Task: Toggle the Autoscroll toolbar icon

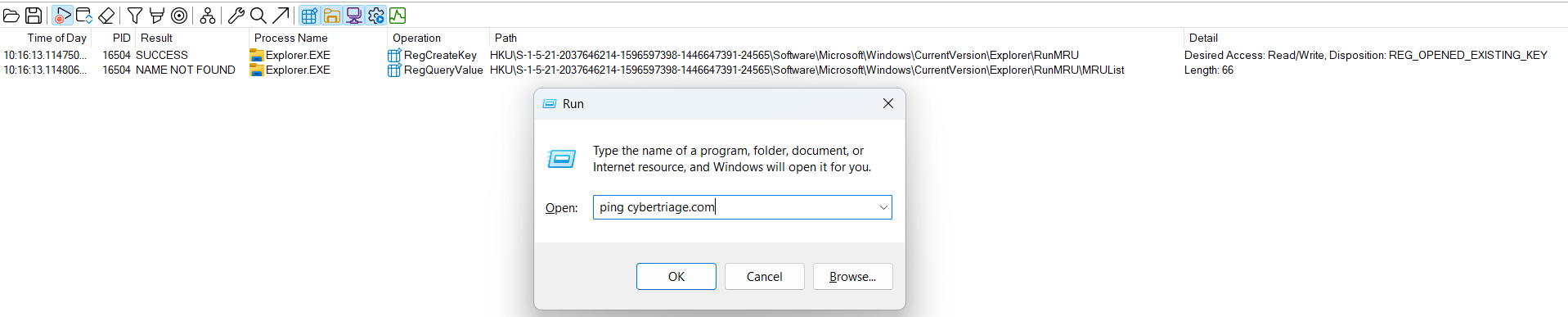Action: pyautogui.click(x=83, y=16)
